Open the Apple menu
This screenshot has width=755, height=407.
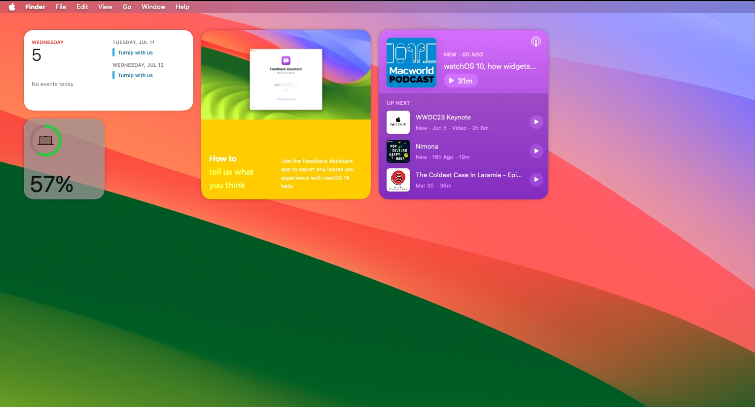pos(12,6)
